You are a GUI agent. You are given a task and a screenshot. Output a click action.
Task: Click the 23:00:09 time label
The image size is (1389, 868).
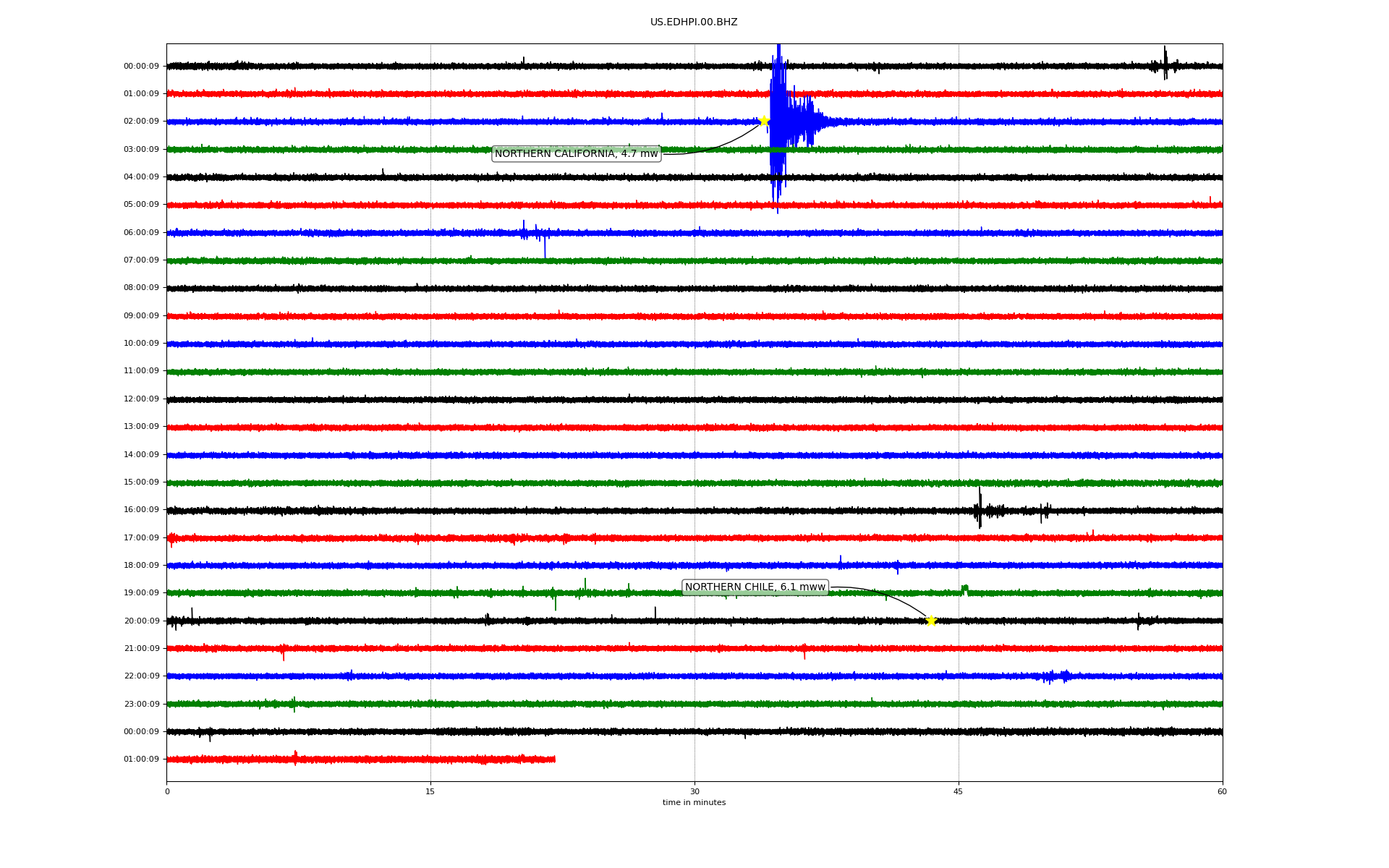(141, 704)
